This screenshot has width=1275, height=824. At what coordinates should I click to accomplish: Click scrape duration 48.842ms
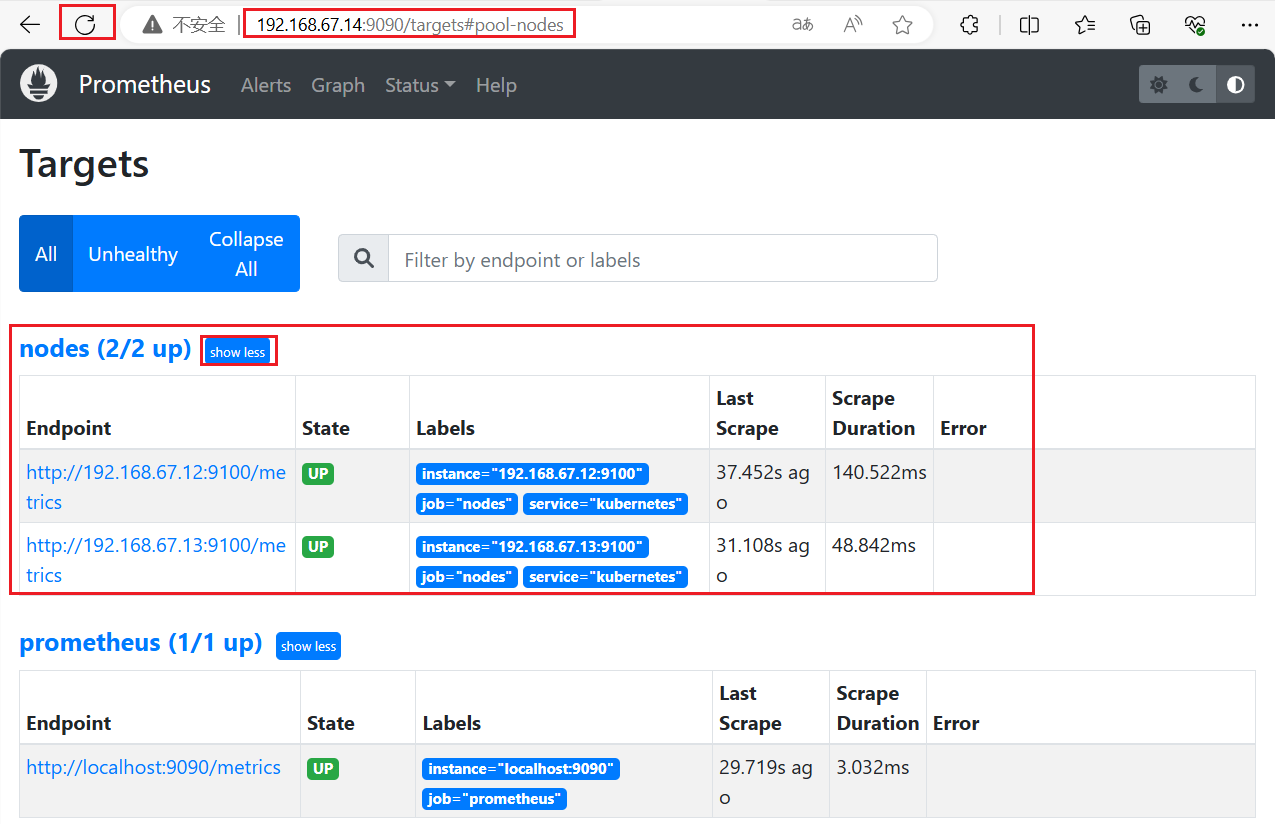click(x=874, y=545)
